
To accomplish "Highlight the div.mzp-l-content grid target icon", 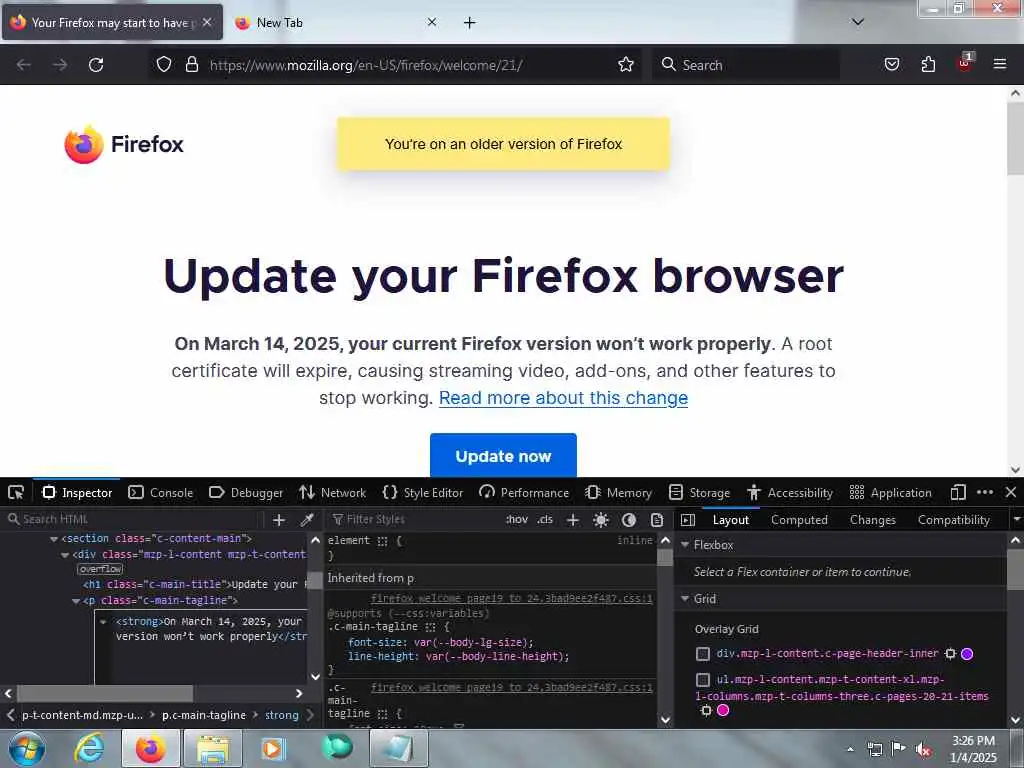I will tap(950, 653).
